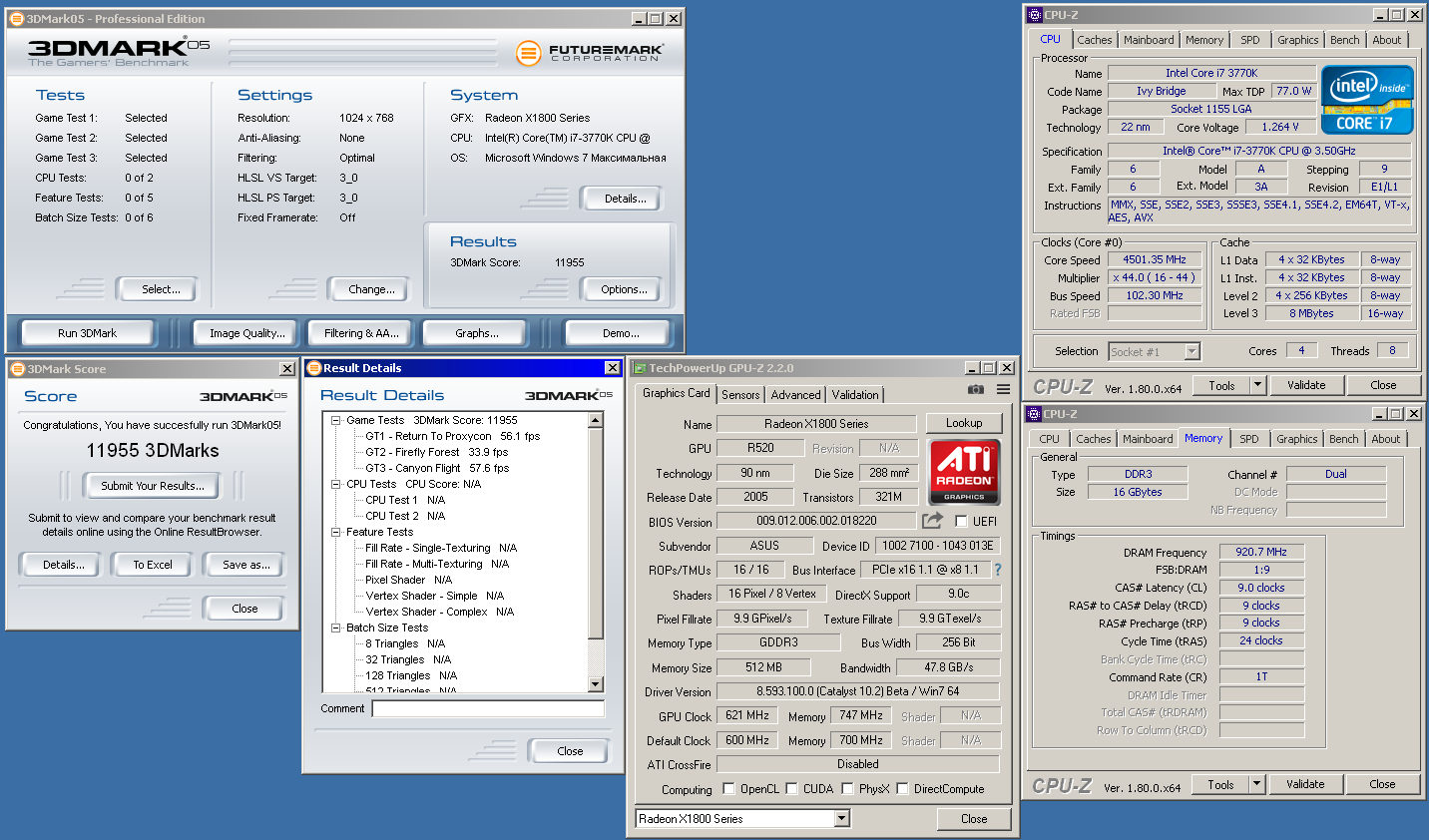Screen dimensions: 1429x840
Task: Click the Futuremark Corporation logo
Action: [589, 53]
